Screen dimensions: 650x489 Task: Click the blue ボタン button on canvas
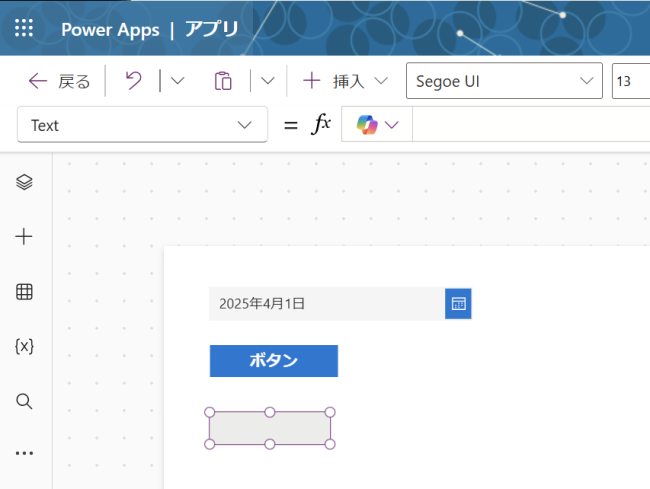(x=273, y=361)
